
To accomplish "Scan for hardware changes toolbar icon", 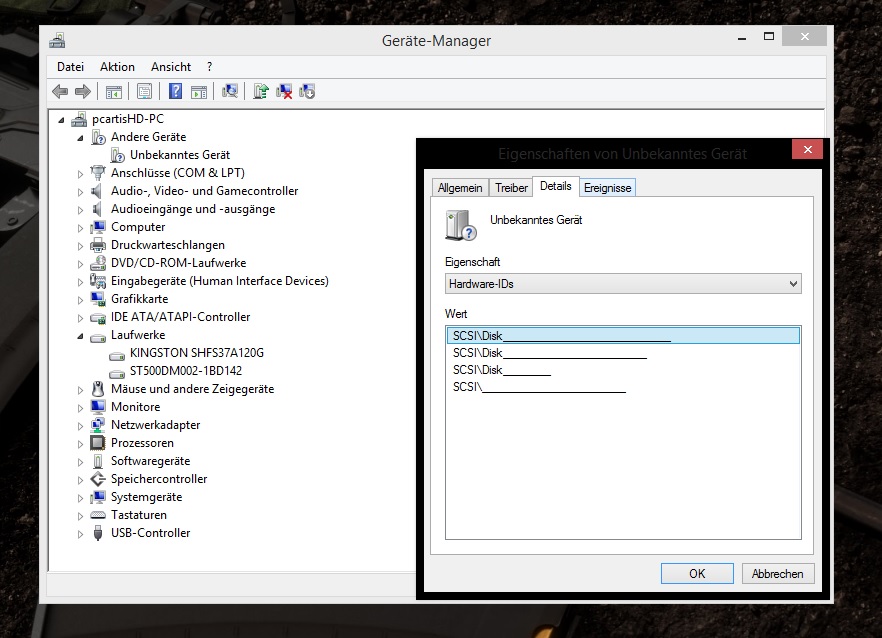I will [x=230, y=91].
